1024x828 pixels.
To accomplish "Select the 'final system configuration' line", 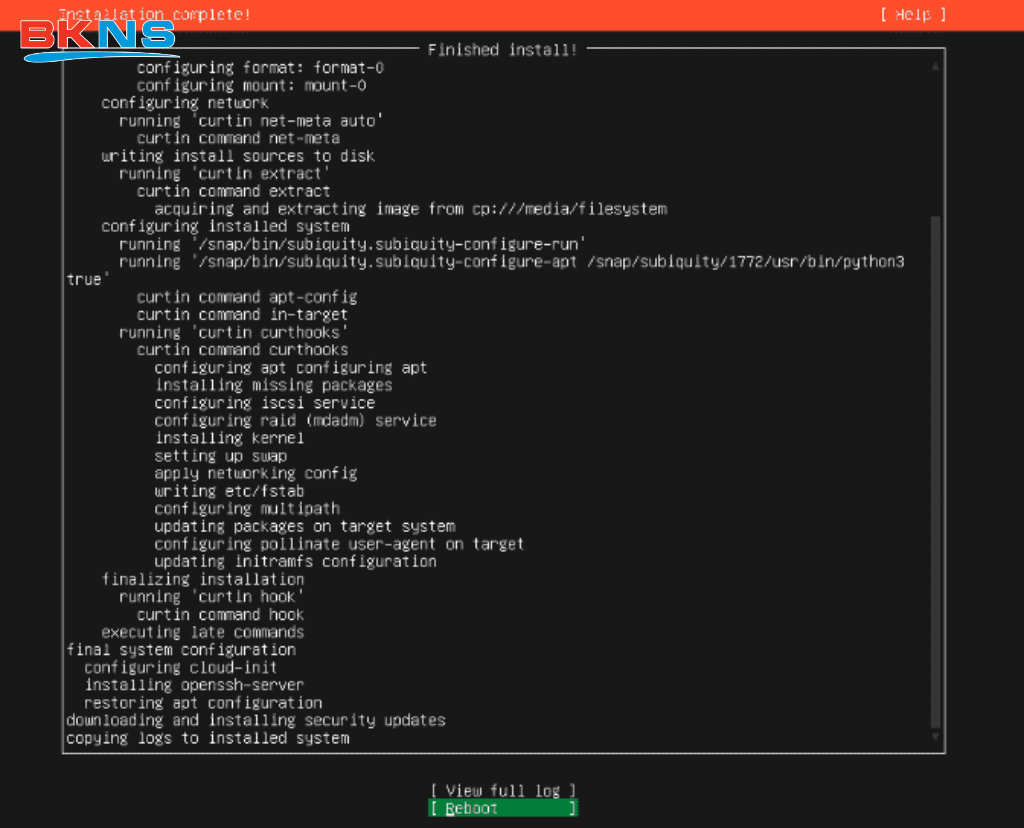I will (x=181, y=650).
